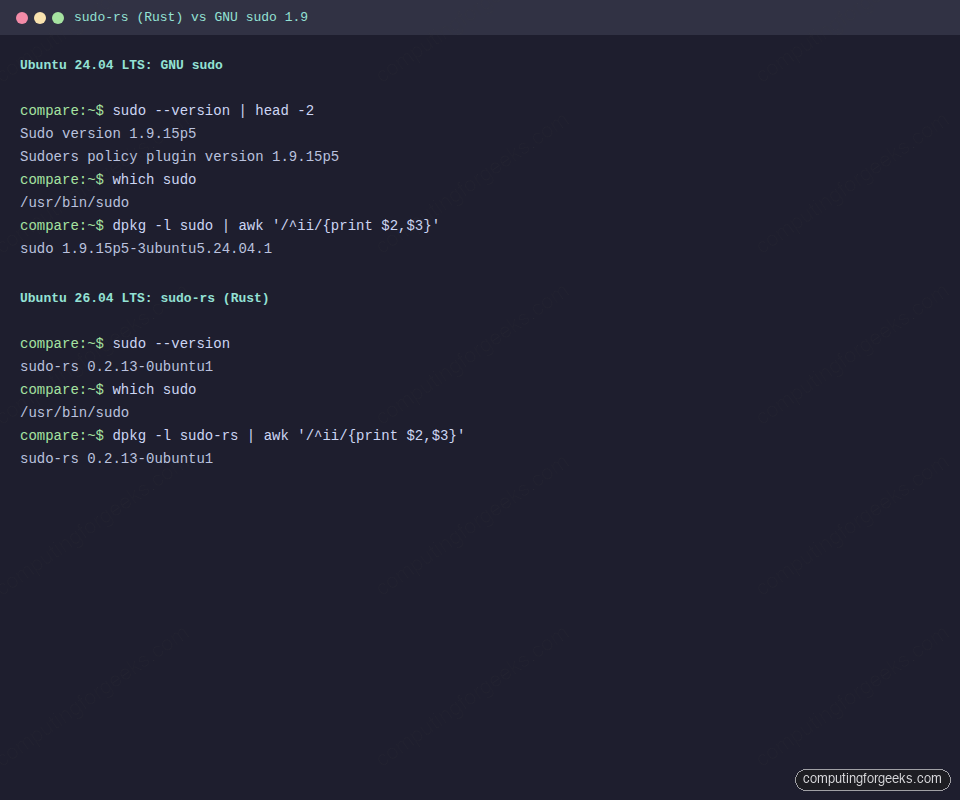Click the yellow minimize traffic light button
960x800 pixels.
[39, 18]
